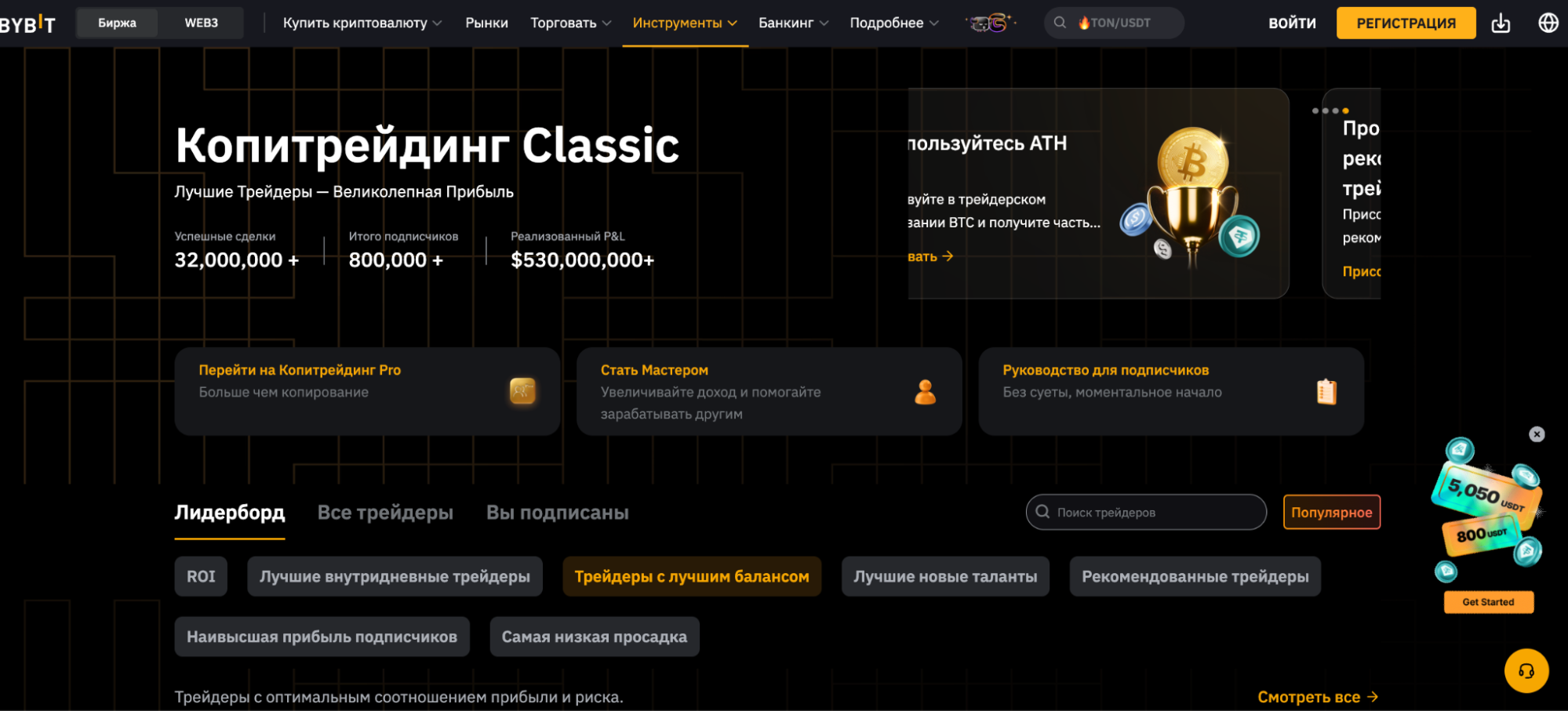The image size is (1568, 711).
Task: Click the РЕГИСТРАЦИЯ button
Action: pos(1406,24)
